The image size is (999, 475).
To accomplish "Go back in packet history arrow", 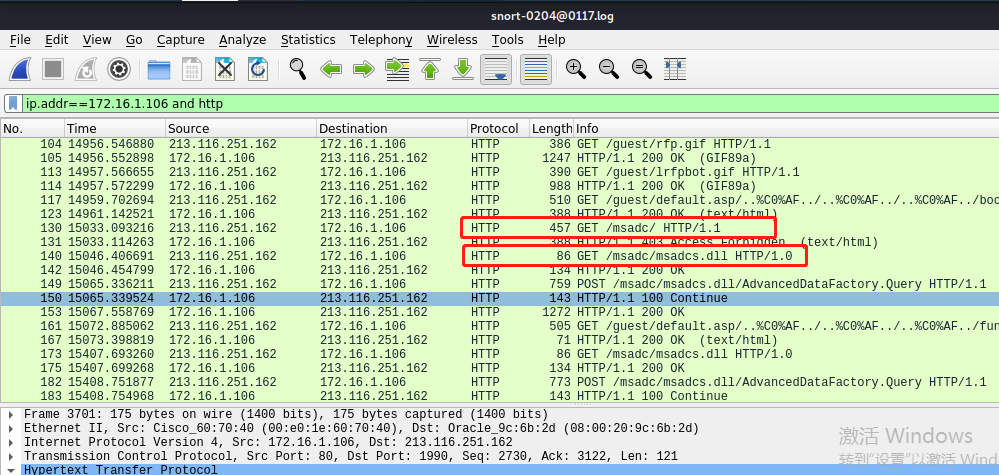I will (331, 69).
